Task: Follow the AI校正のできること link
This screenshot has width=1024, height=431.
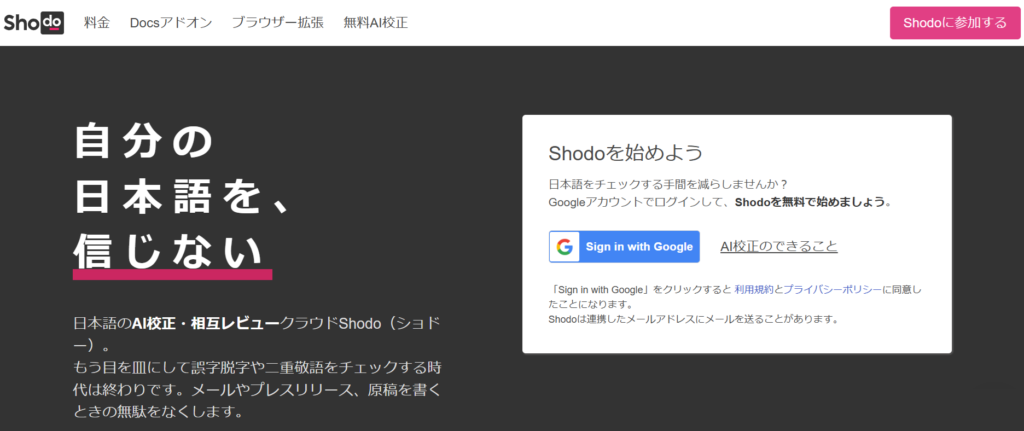Action: [778, 246]
